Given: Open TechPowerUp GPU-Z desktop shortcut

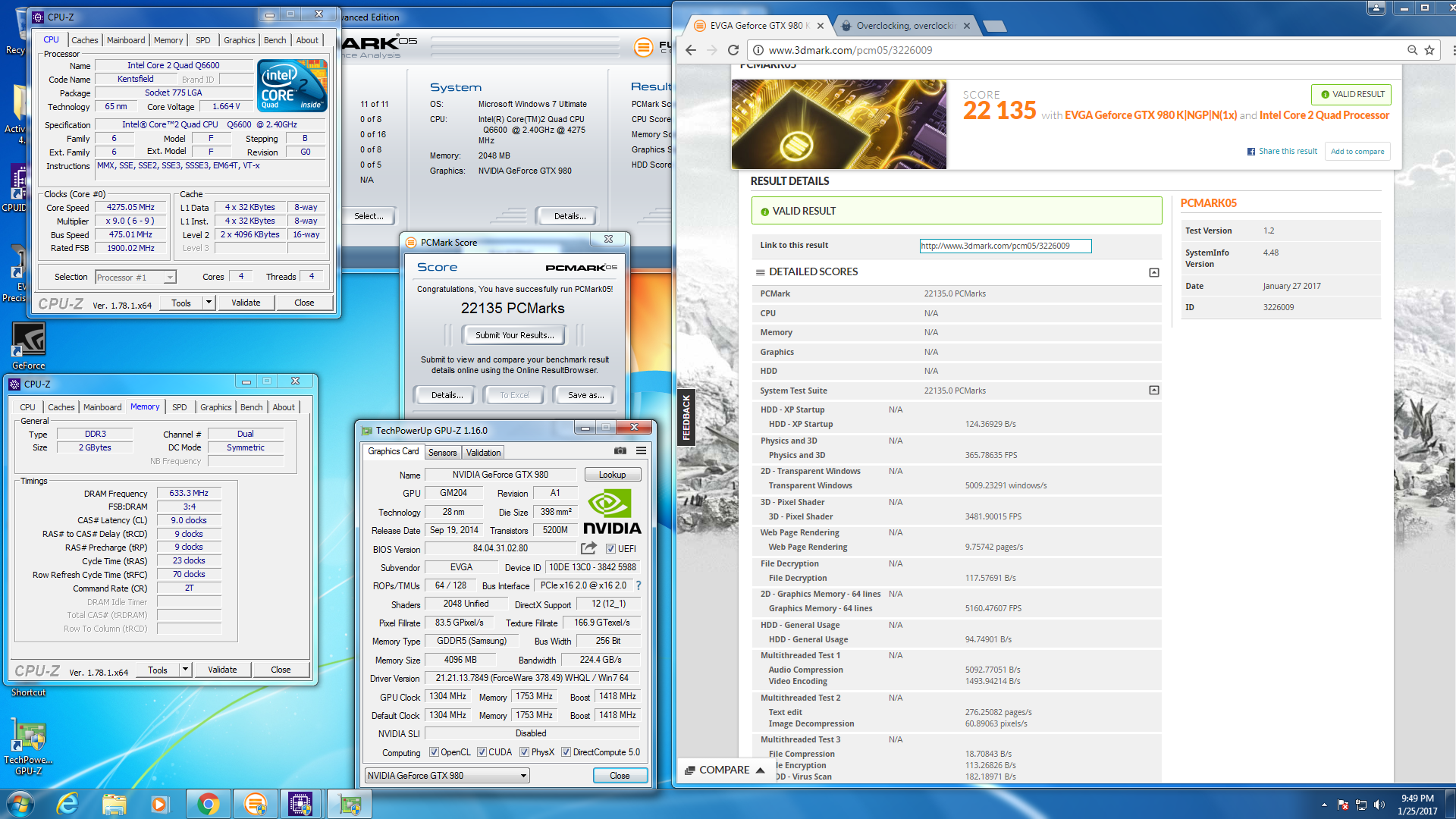Looking at the screenshot, I should (29, 748).
